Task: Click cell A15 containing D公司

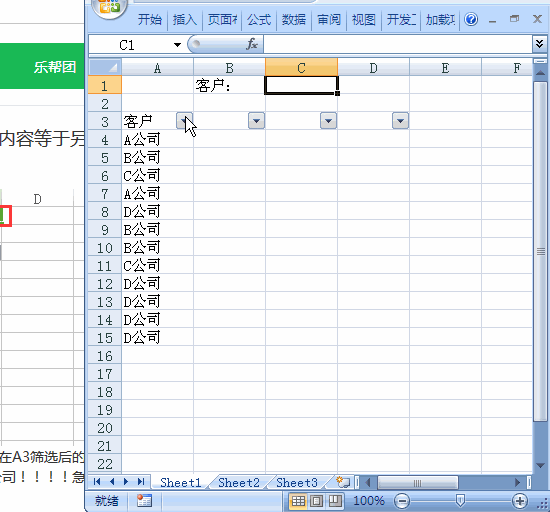Action: click(x=157, y=337)
